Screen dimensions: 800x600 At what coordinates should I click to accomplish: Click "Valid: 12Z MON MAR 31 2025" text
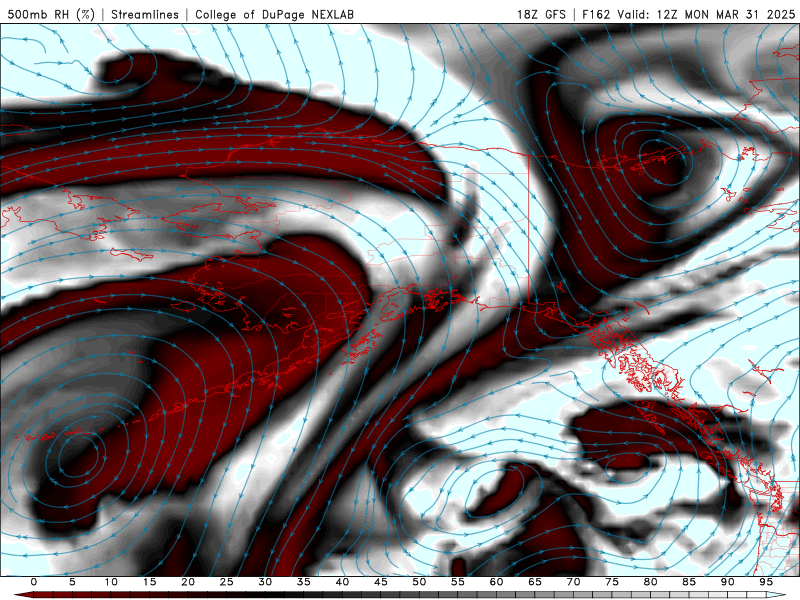[x=706, y=14]
